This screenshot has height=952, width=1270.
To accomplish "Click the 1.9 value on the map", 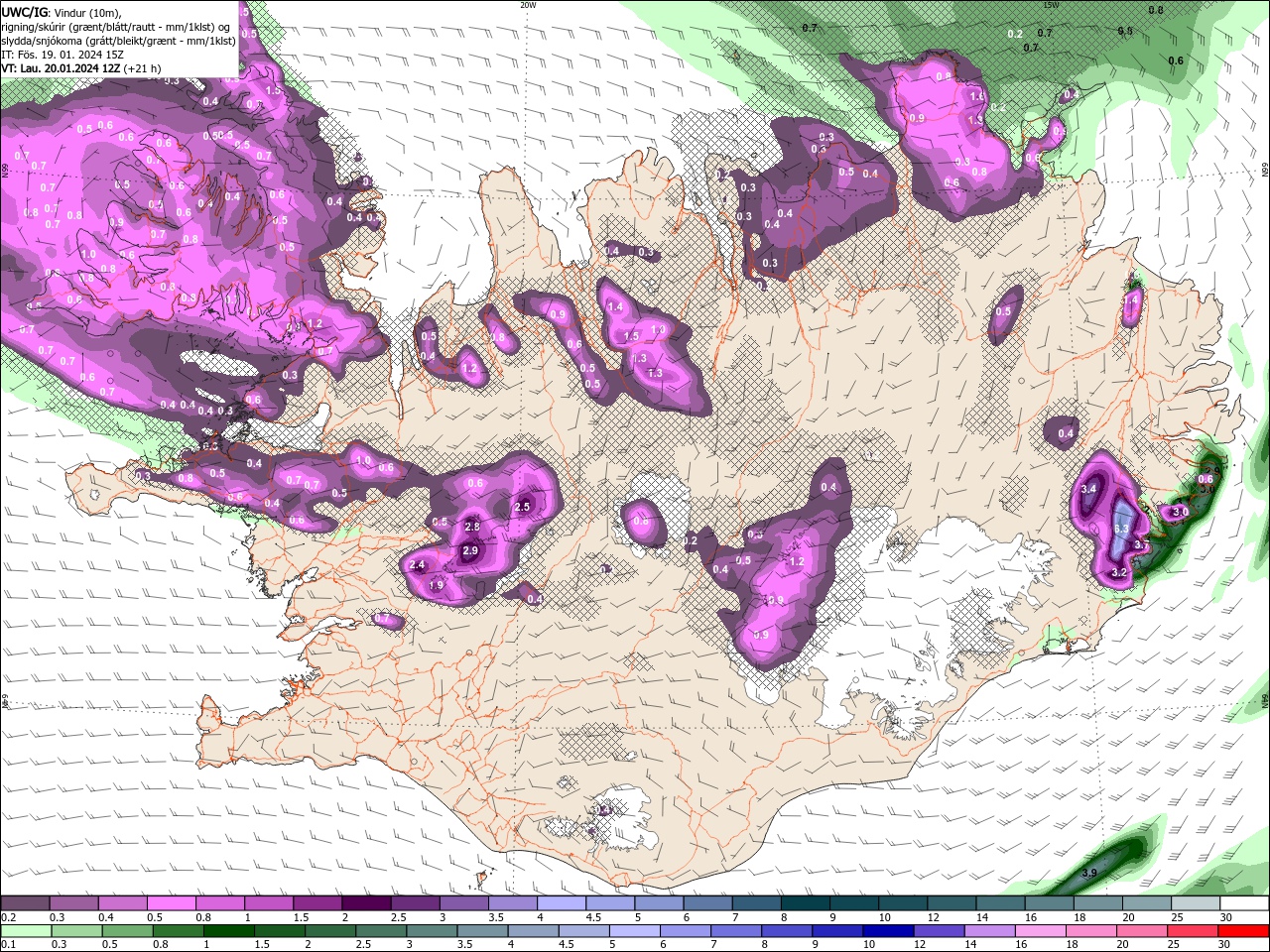I will (436, 585).
